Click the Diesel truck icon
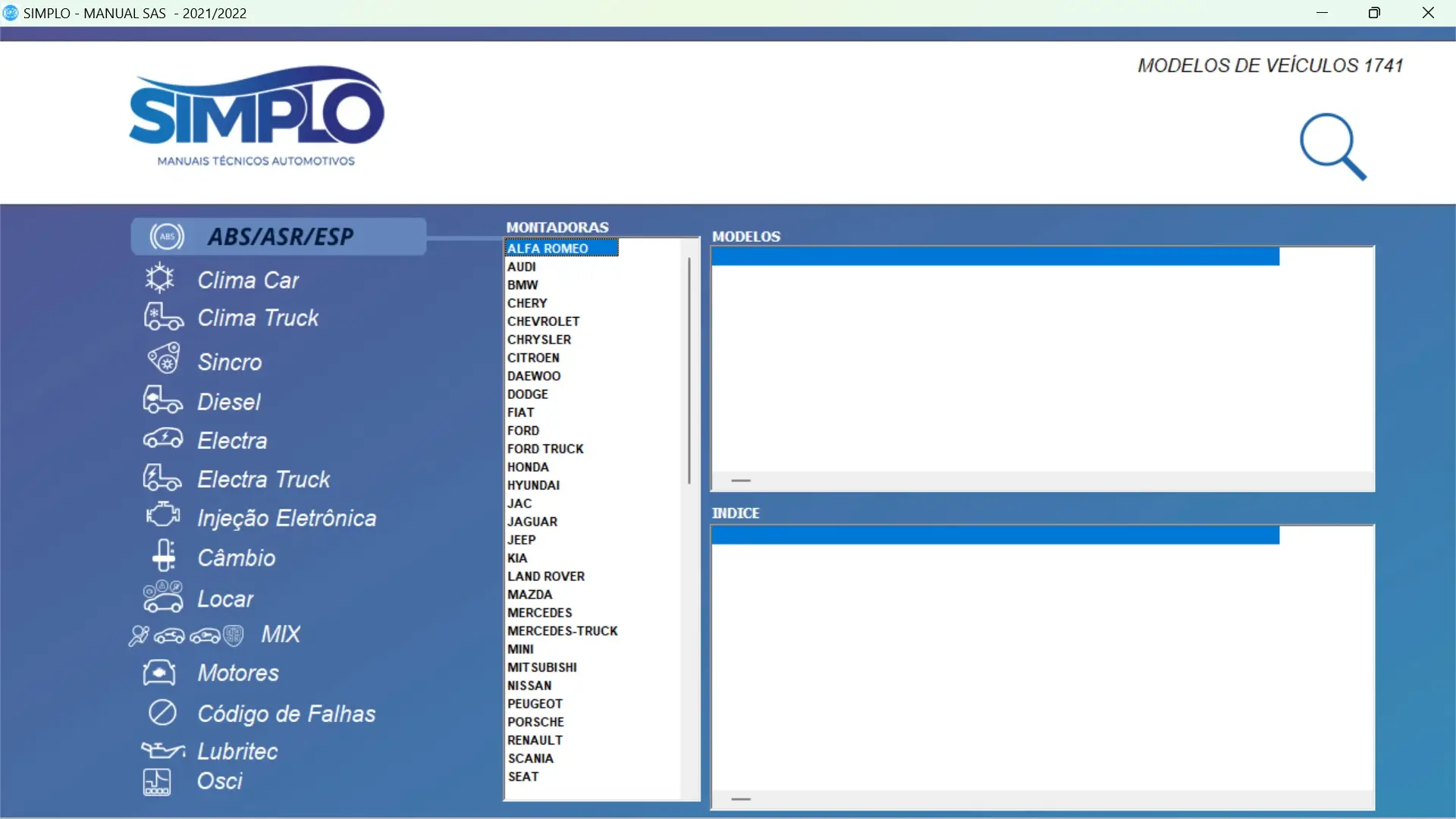 tap(162, 400)
